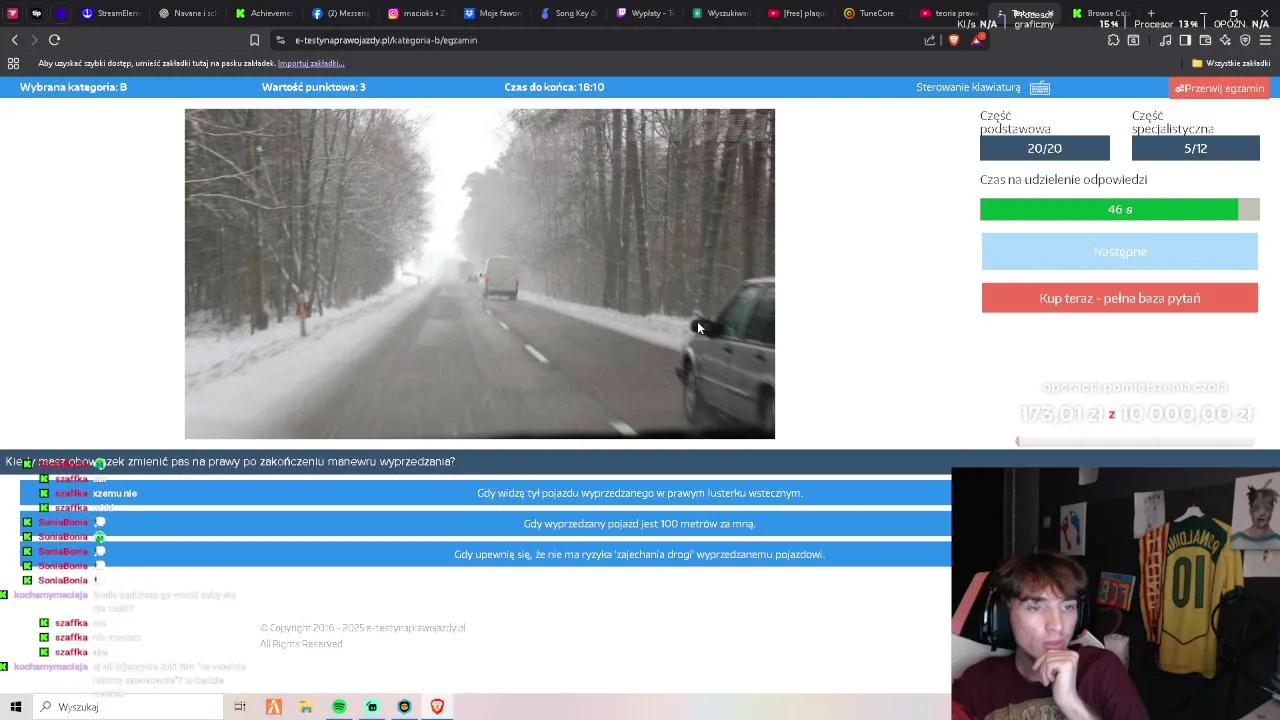Click Kup teraz - pełna baza pytań
The height and width of the screenshot is (720, 1280).
(1120, 298)
